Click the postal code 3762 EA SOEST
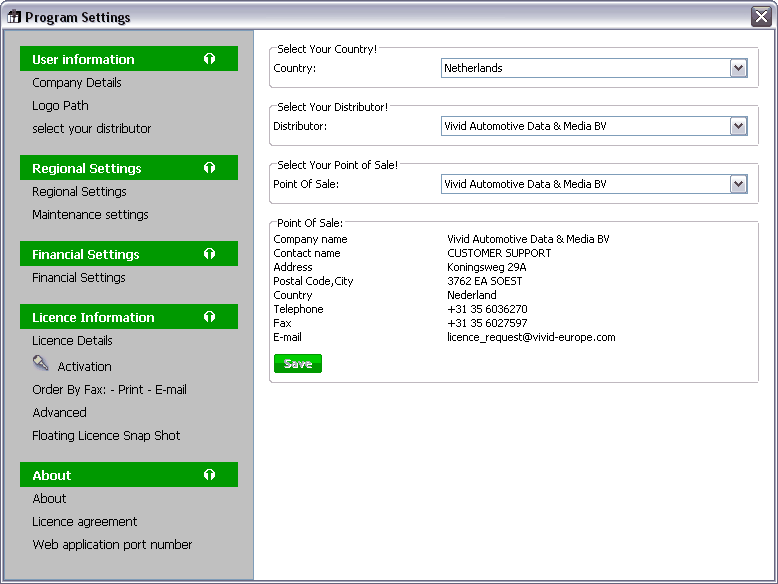Image resolution: width=778 pixels, height=584 pixels. click(485, 281)
